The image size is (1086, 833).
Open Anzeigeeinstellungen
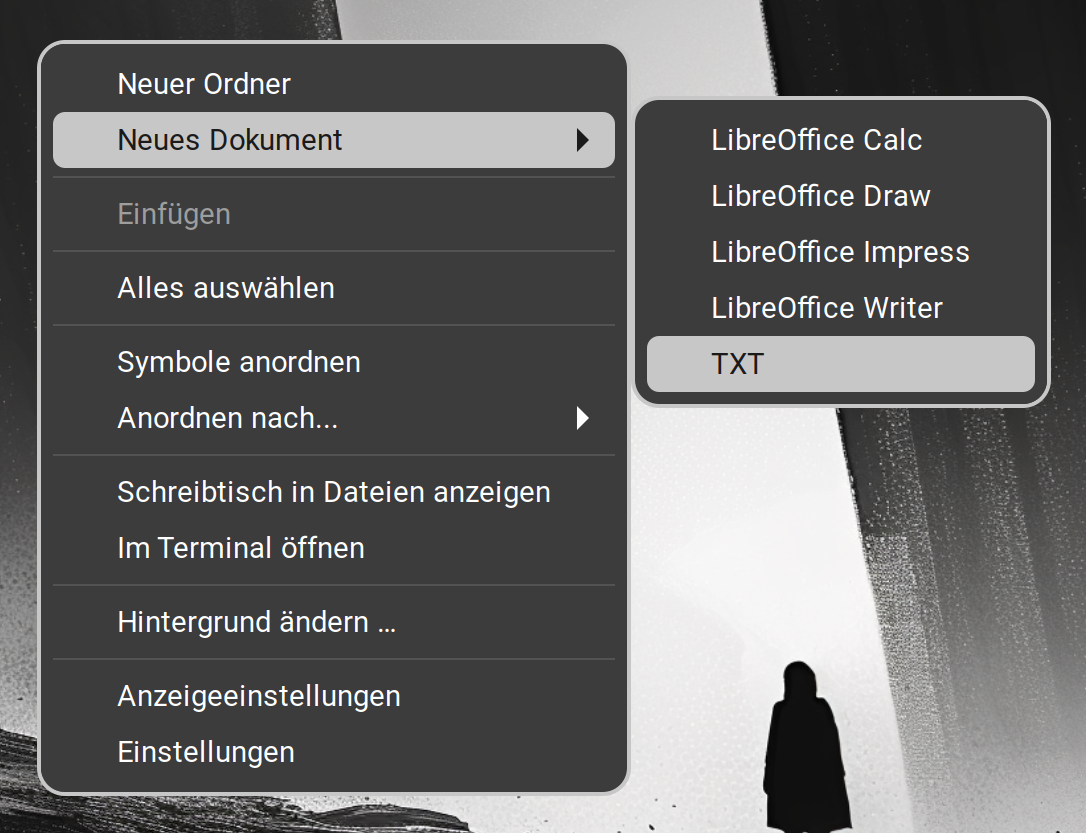[259, 696]
